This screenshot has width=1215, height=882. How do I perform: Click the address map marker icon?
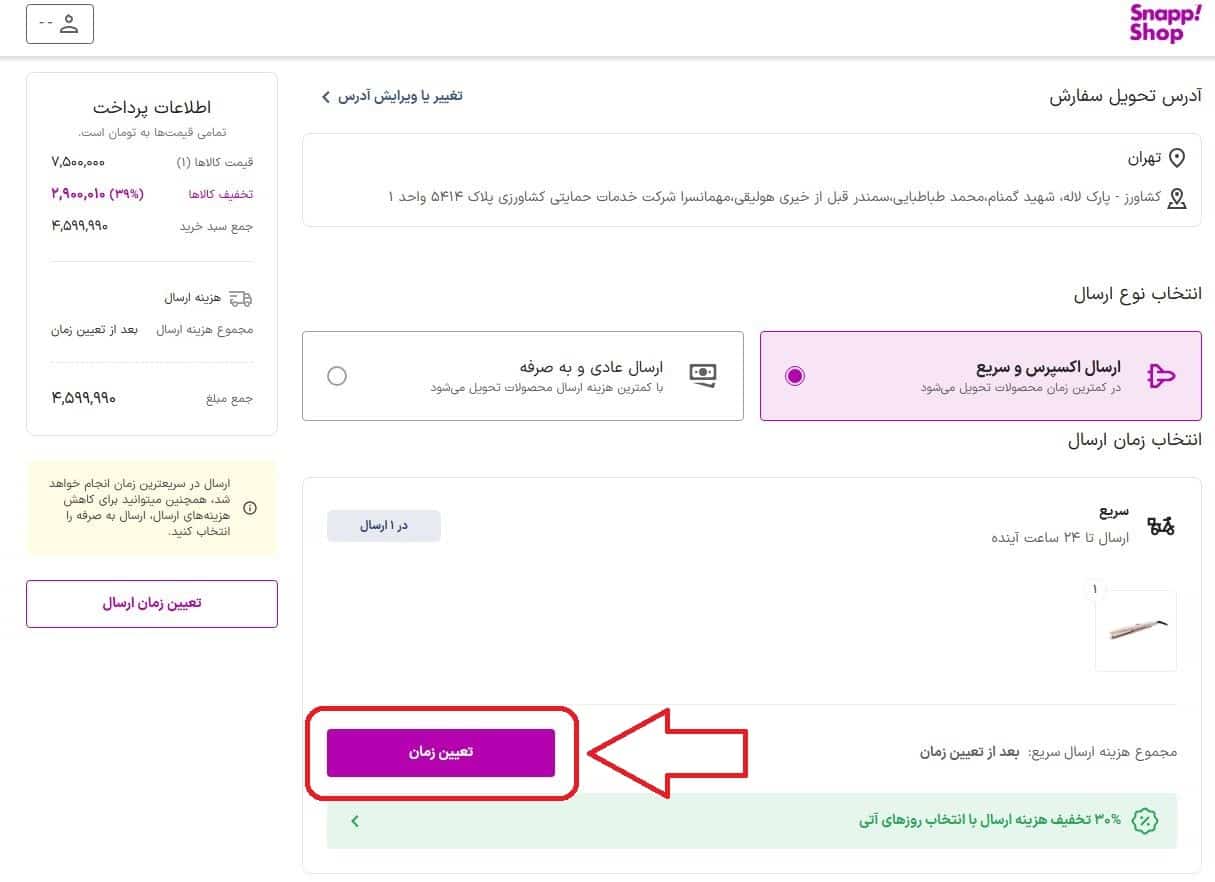click(1177, 198)
